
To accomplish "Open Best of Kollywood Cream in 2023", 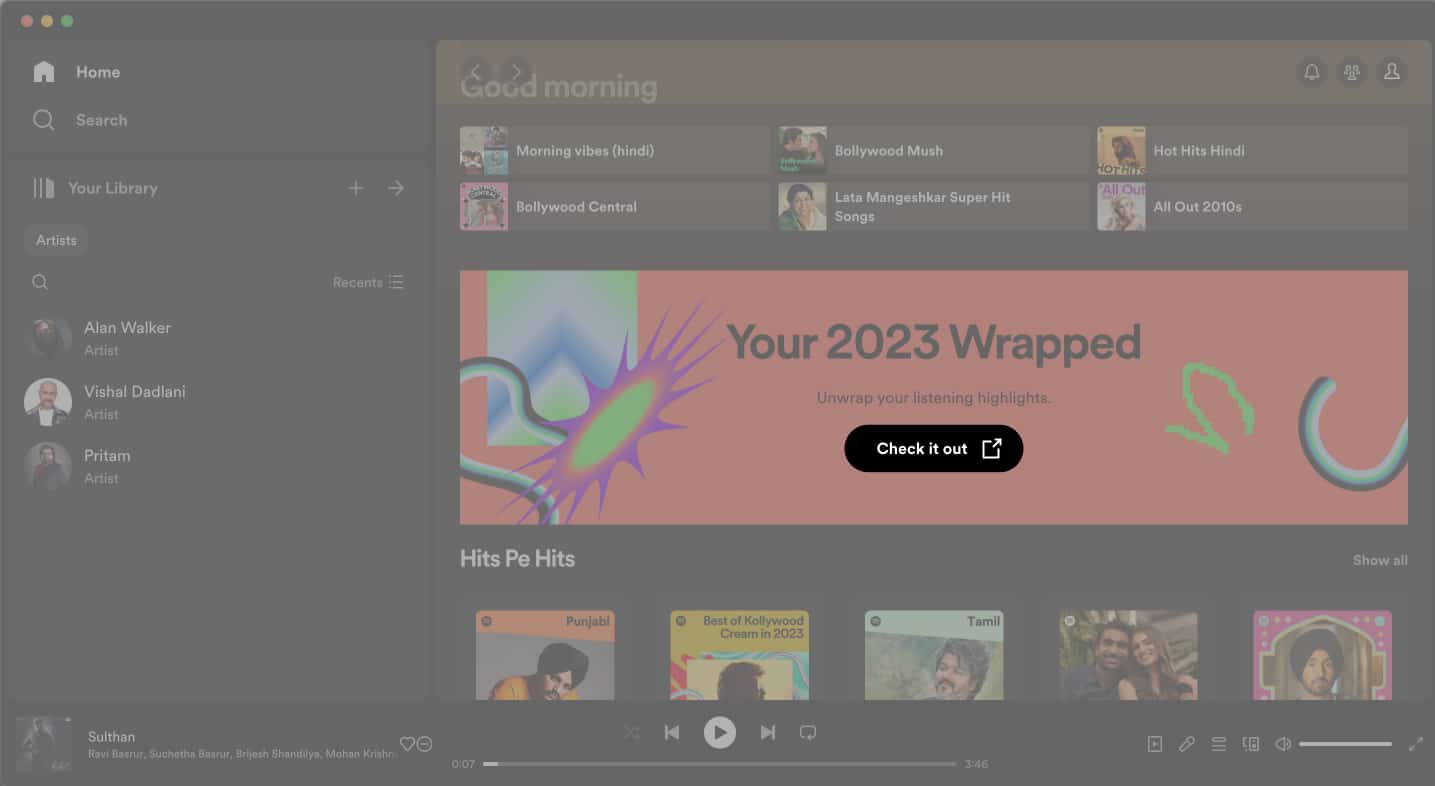I will [x=739, y=655].
